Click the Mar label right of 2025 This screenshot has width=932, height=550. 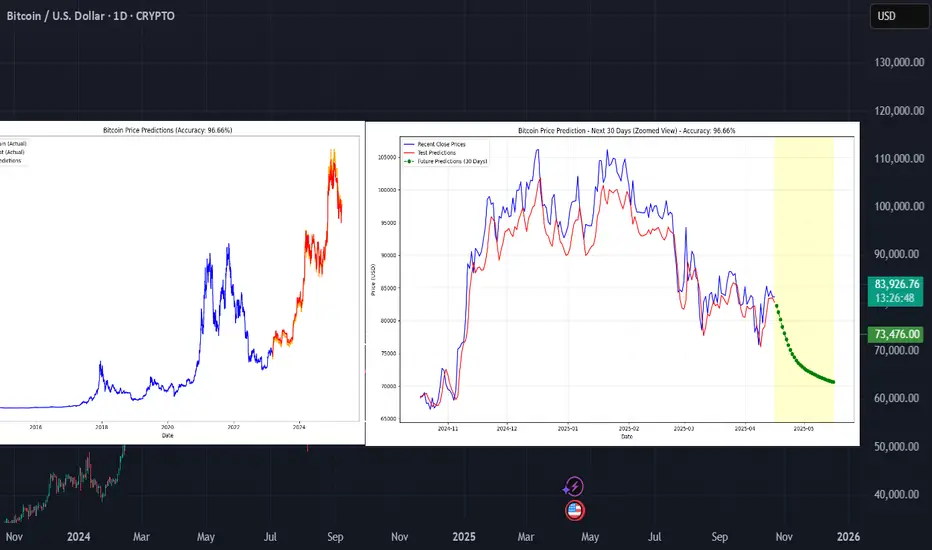click(526, 537)
